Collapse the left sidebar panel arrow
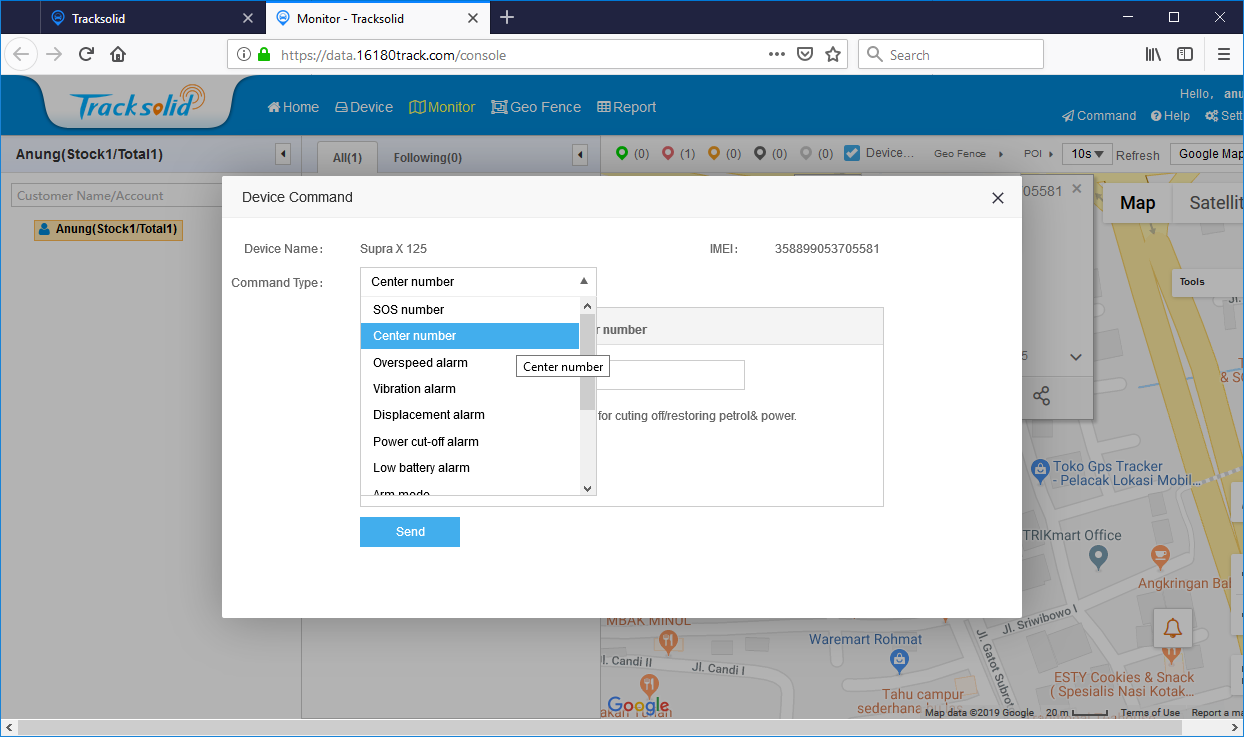 (x=283, y=154)
